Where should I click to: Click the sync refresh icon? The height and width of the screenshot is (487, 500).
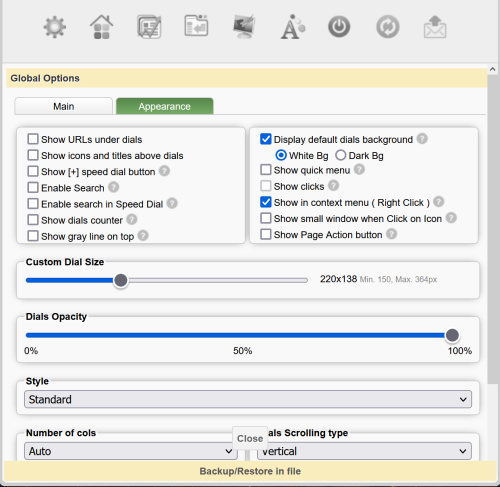pyautogui.click(x=388, y=27)
